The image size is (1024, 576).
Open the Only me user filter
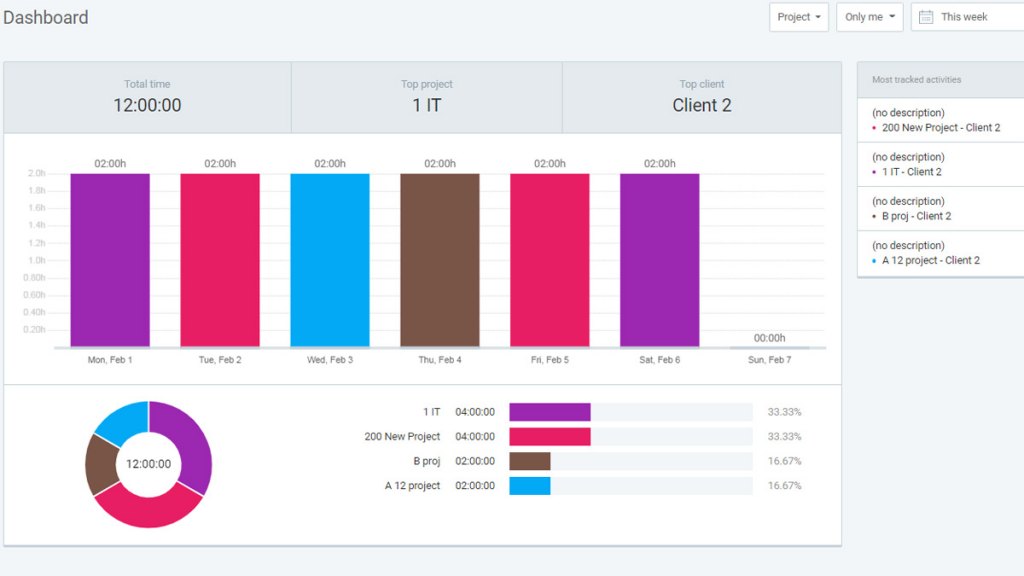tap(868, 17)
